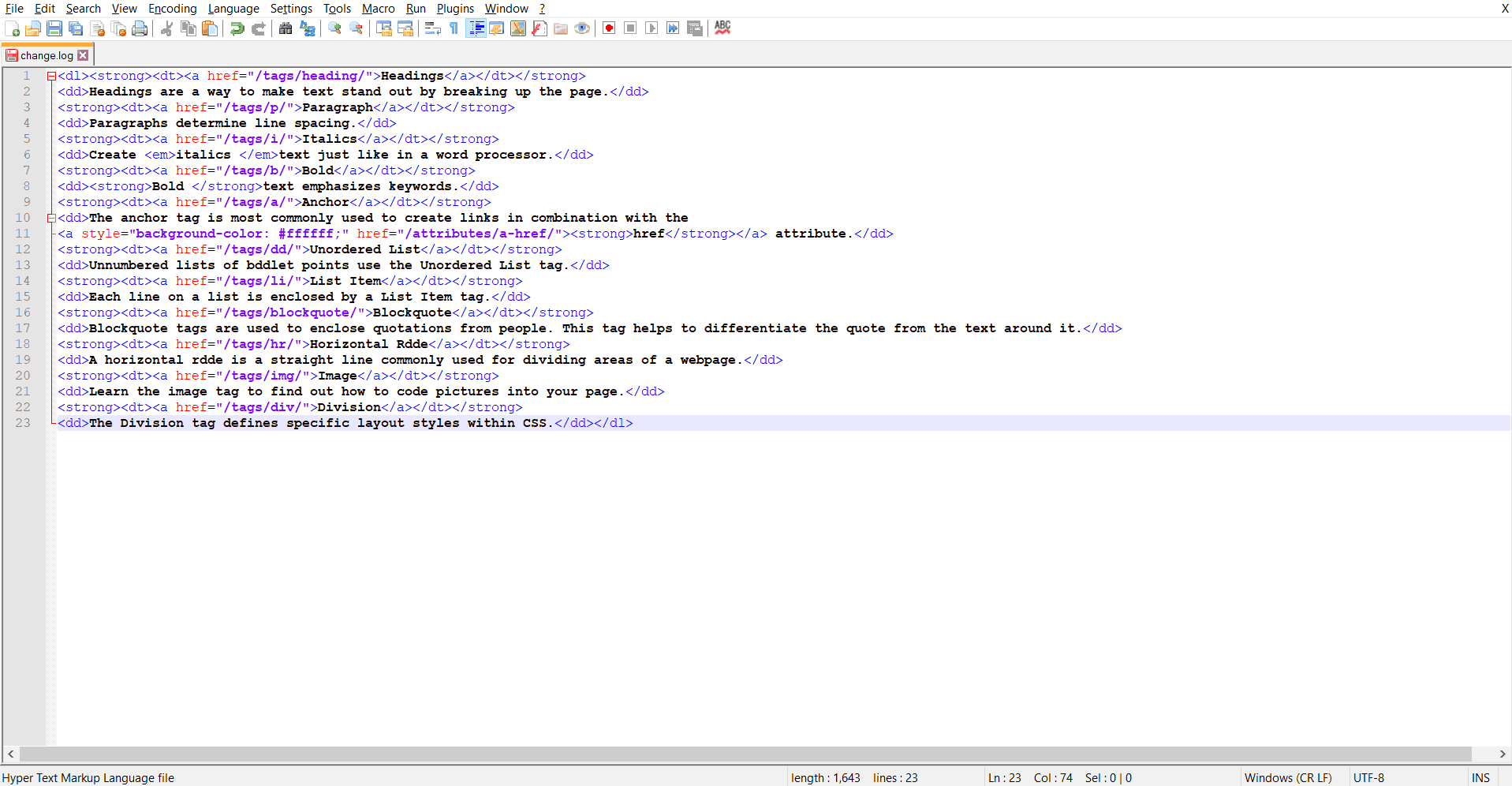The width and height of the screenshot is (1512, 786).
Task: Open the Document Map icon
Action: click(518, 28)
